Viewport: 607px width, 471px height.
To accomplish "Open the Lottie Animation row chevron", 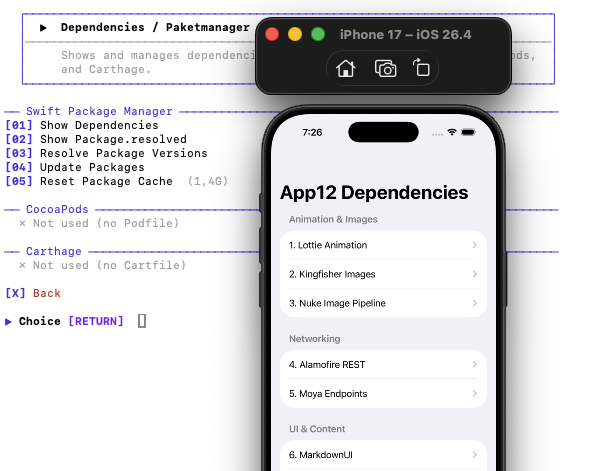I will point(474,245).
